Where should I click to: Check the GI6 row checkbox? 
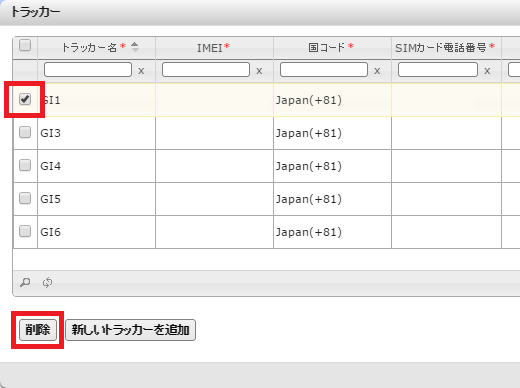click(25, 231)
